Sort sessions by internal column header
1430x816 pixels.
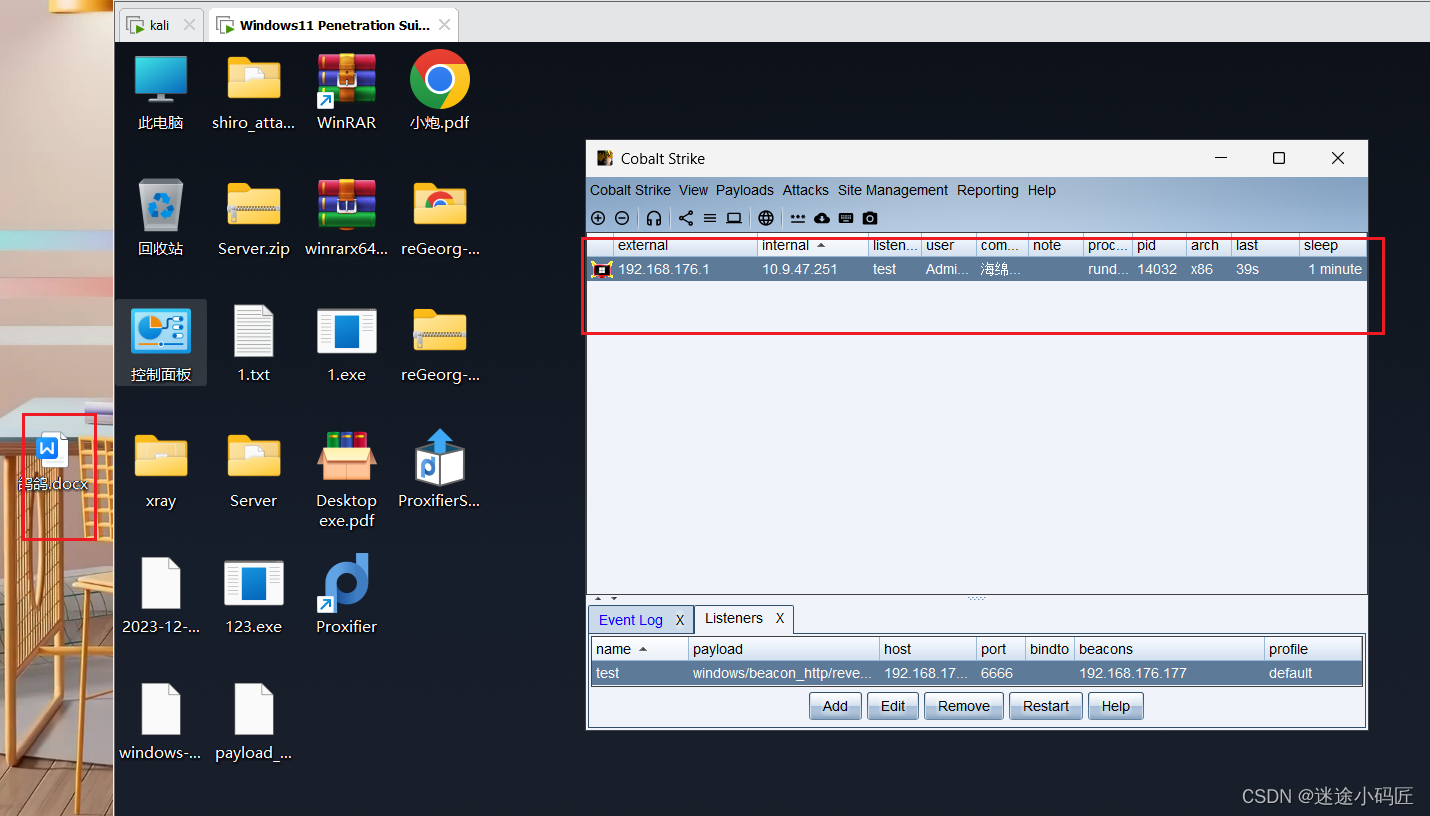point(813,245)
